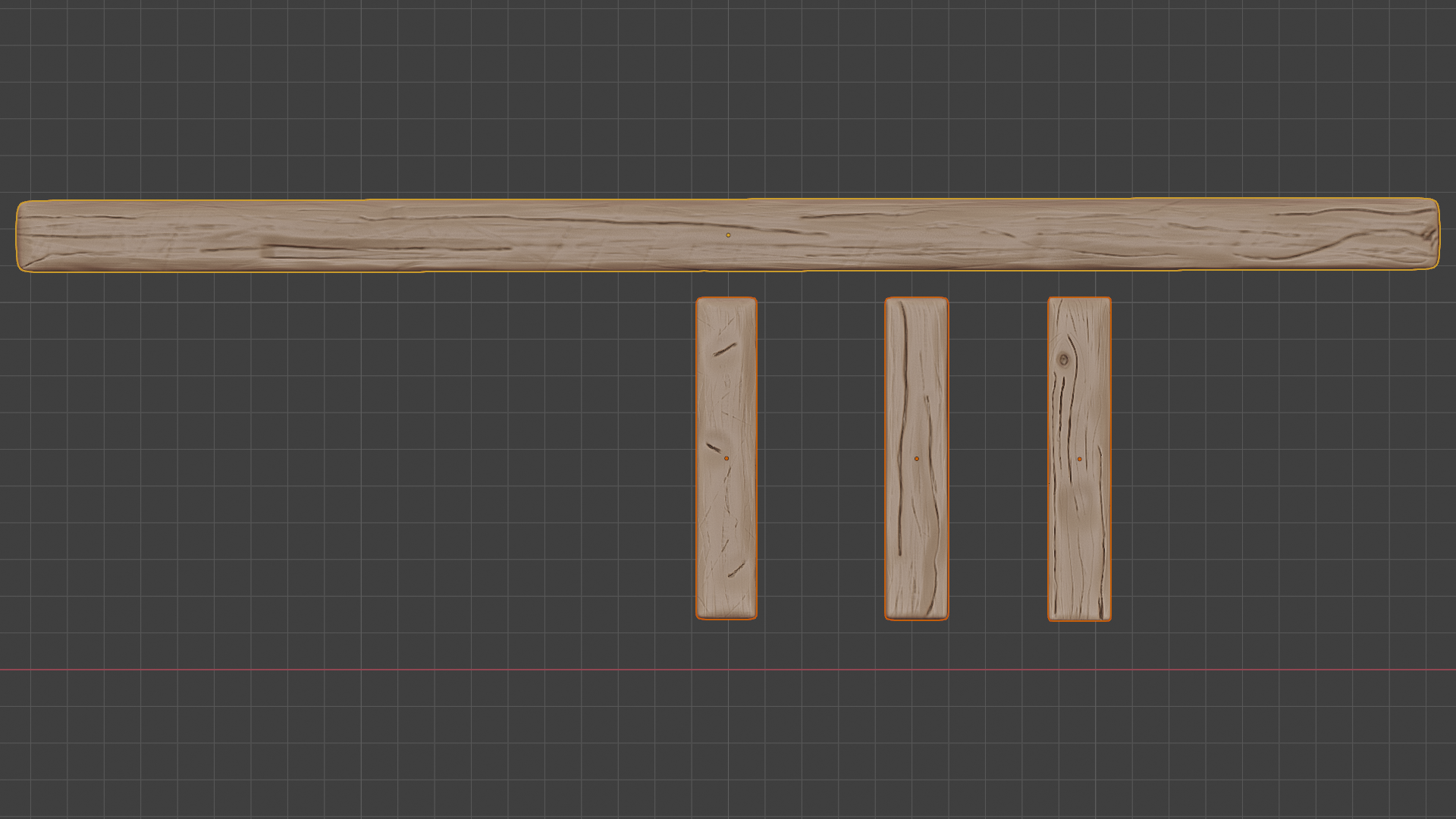
Task: Click the origin dot of the long beam
Action: 728,235
